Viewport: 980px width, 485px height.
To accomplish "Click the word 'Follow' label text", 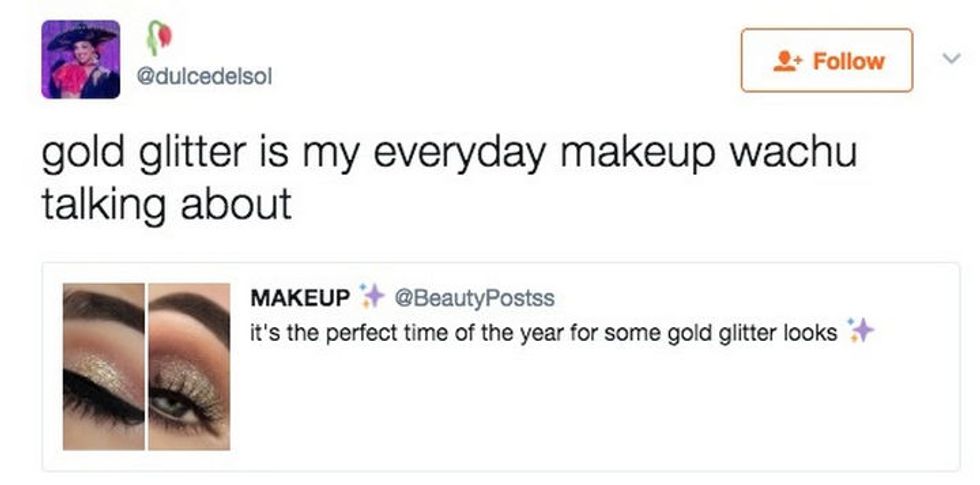I will [x=849, y=61].
